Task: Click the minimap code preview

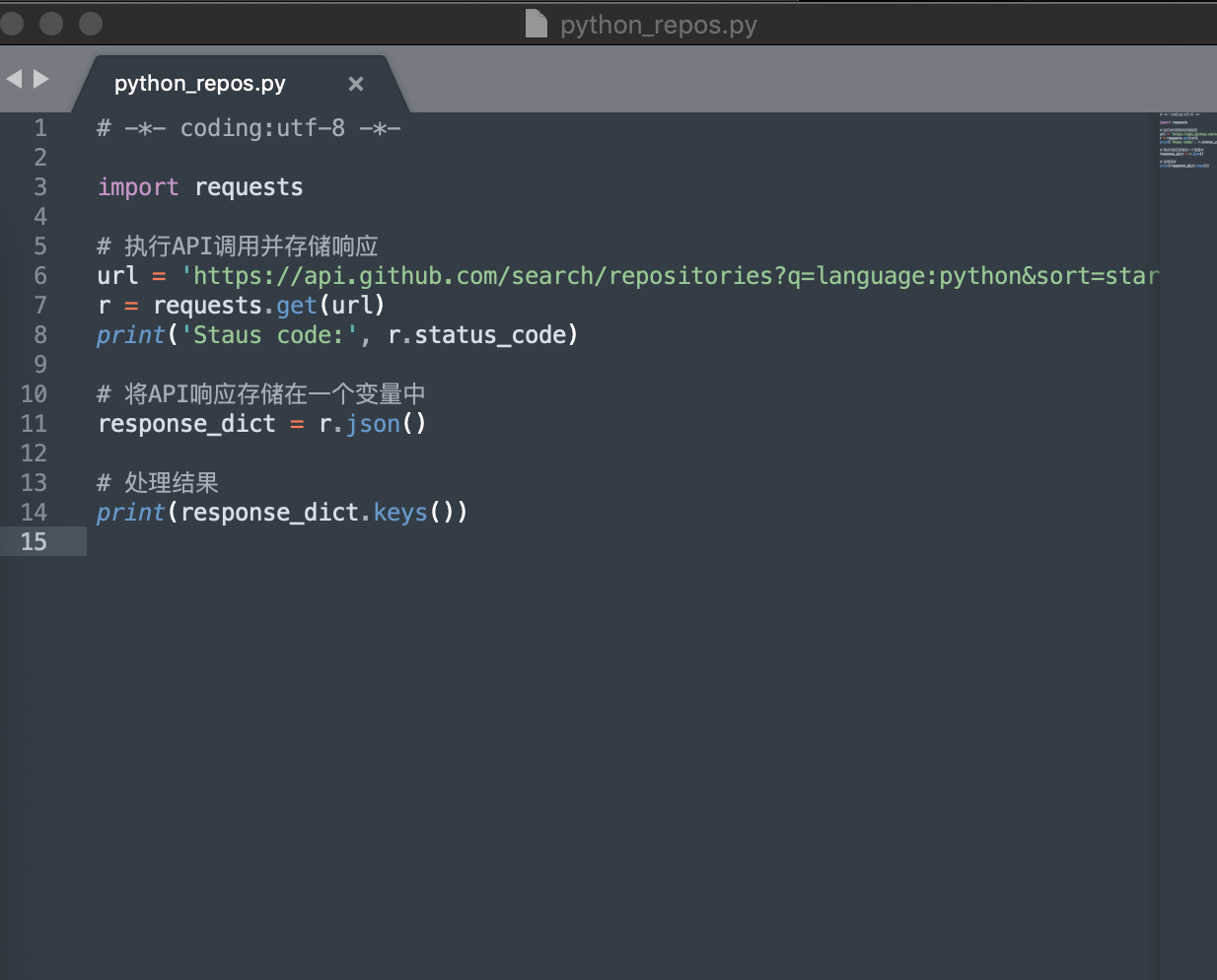Action: point(1187,141)
